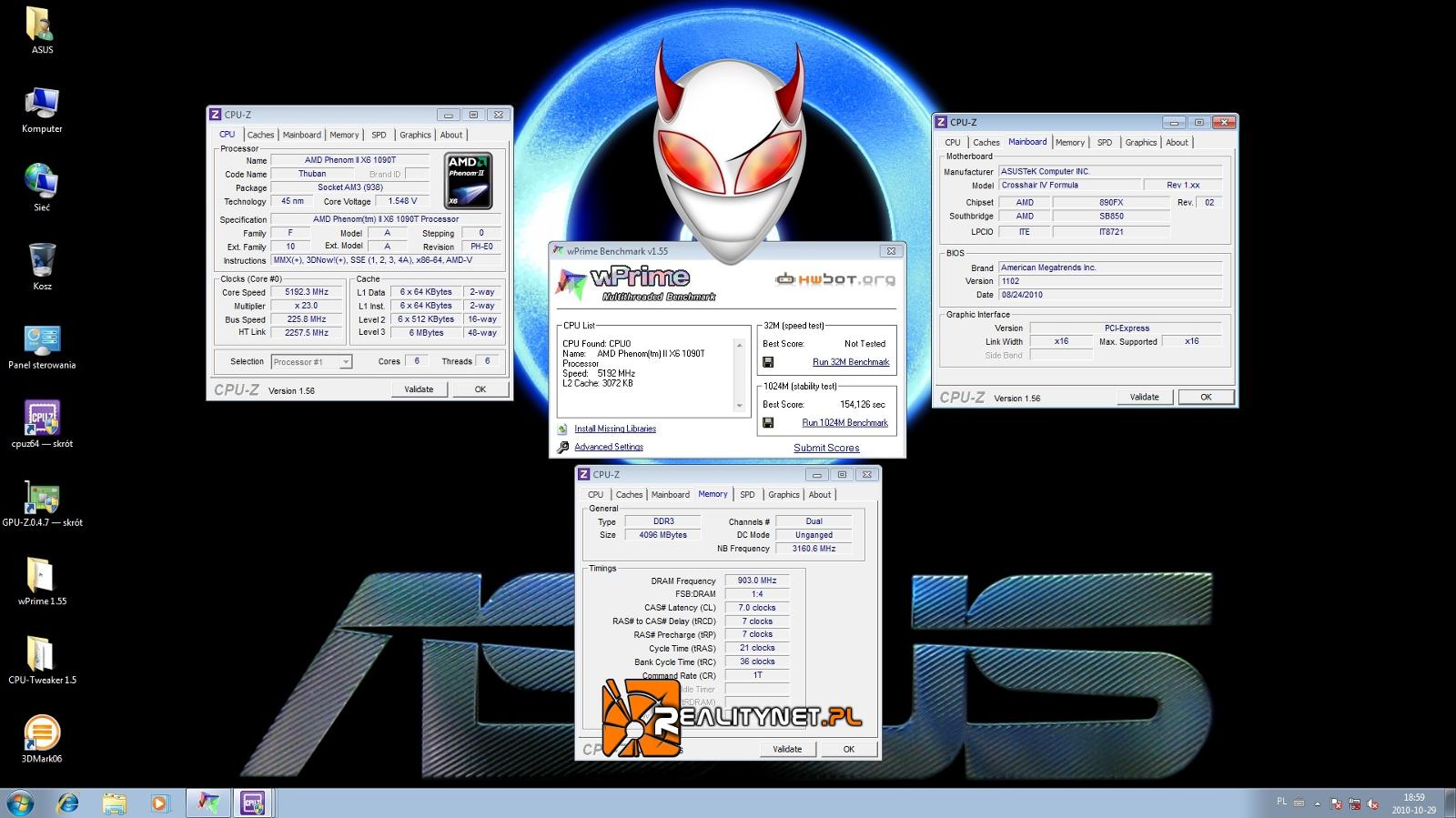Click the save icon for 32M score
This screenshot has height=818, width=1456.
coord(768,362)
